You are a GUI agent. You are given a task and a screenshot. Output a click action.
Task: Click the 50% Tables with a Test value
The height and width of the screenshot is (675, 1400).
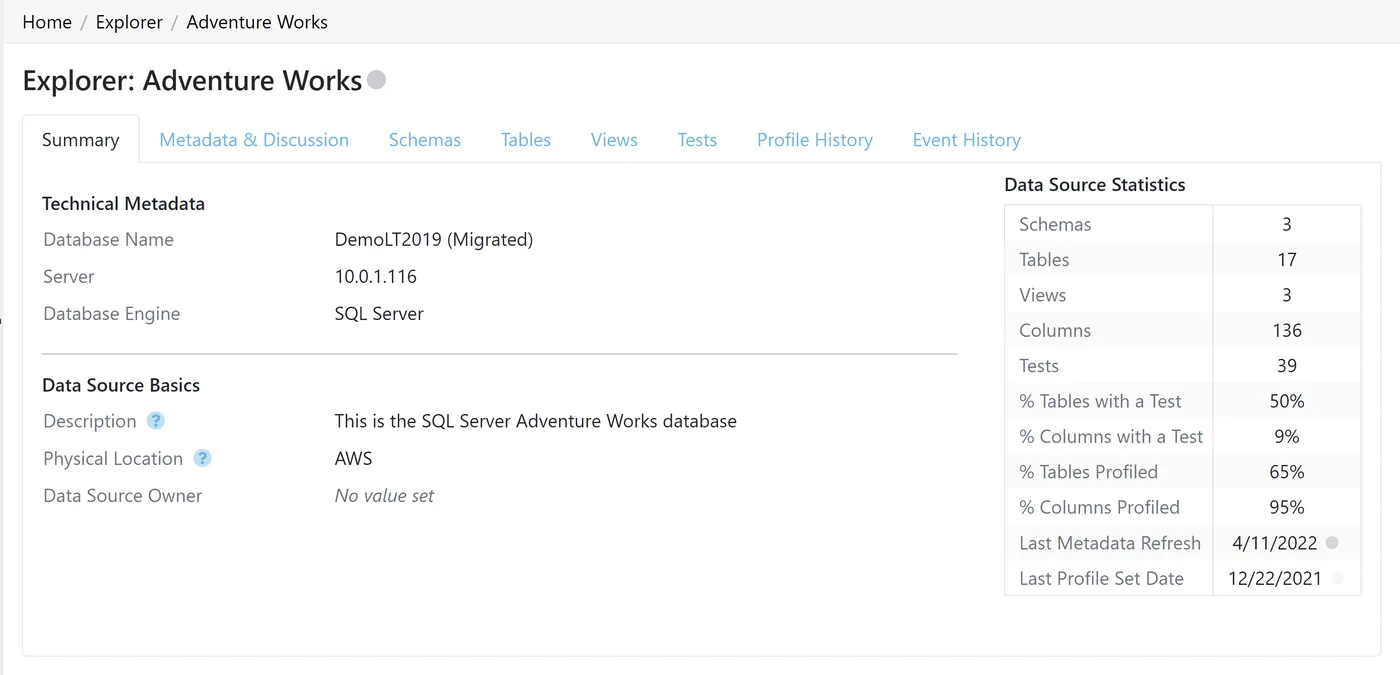[x=1287, y=401]
